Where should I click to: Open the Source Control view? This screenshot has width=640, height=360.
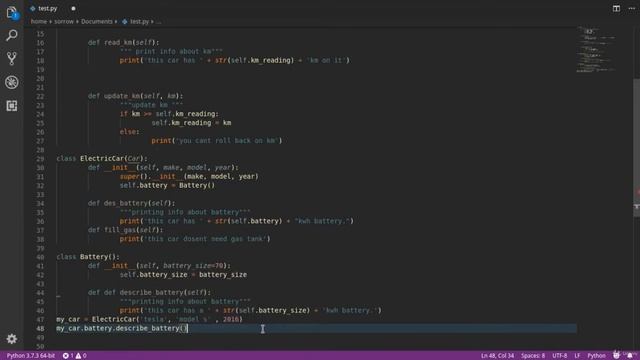tap(11, 59)
